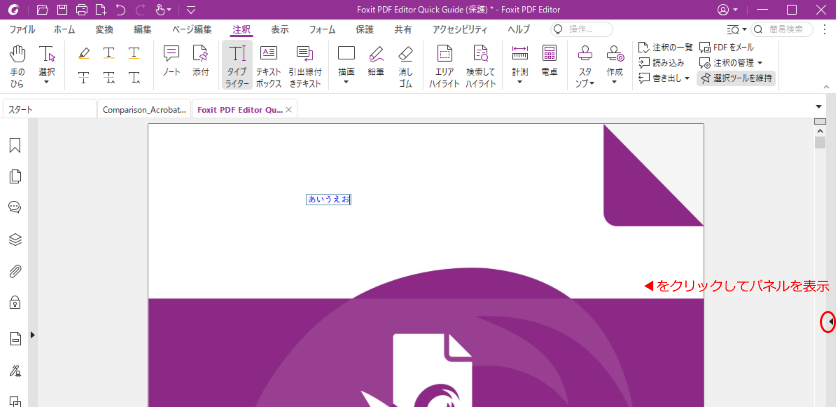Save document with the floppy icon
Viewport: 836px width, 407px height.
click(62, 10)
